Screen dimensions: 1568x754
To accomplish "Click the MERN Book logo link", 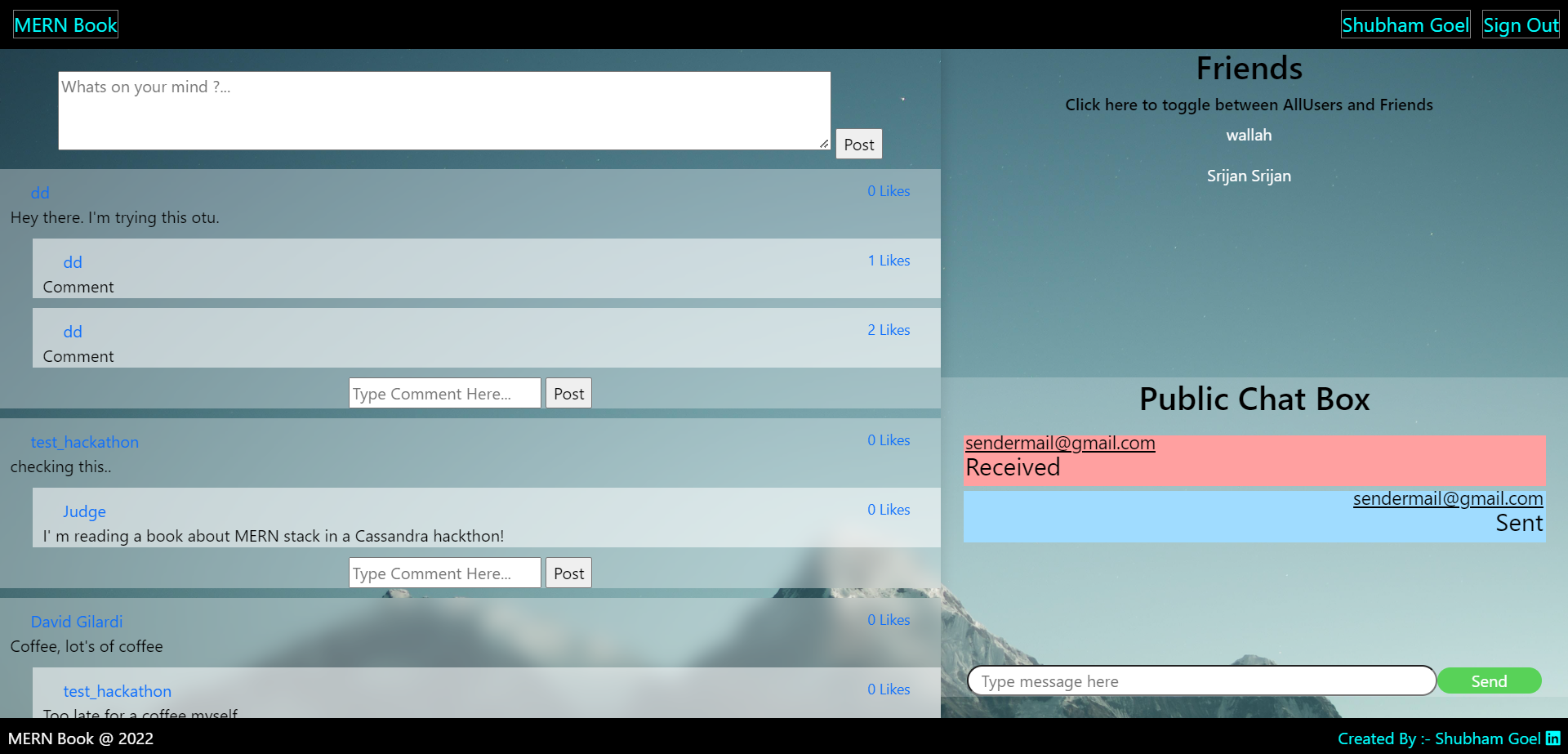I will (x=65, y=25).
